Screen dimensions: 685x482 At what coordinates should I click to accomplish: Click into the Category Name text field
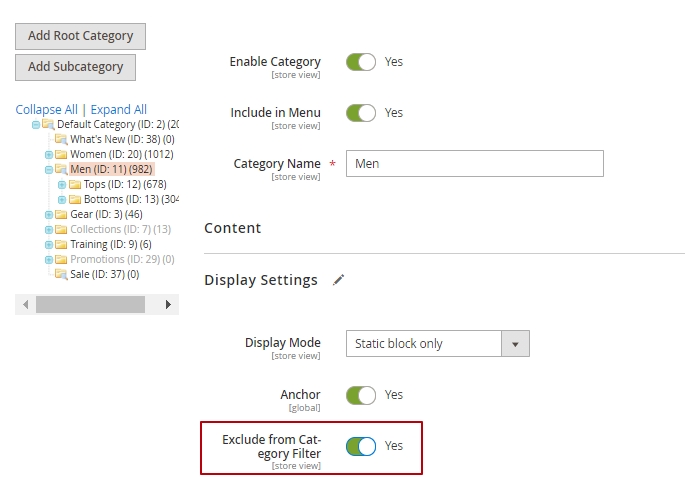(474, 164)
